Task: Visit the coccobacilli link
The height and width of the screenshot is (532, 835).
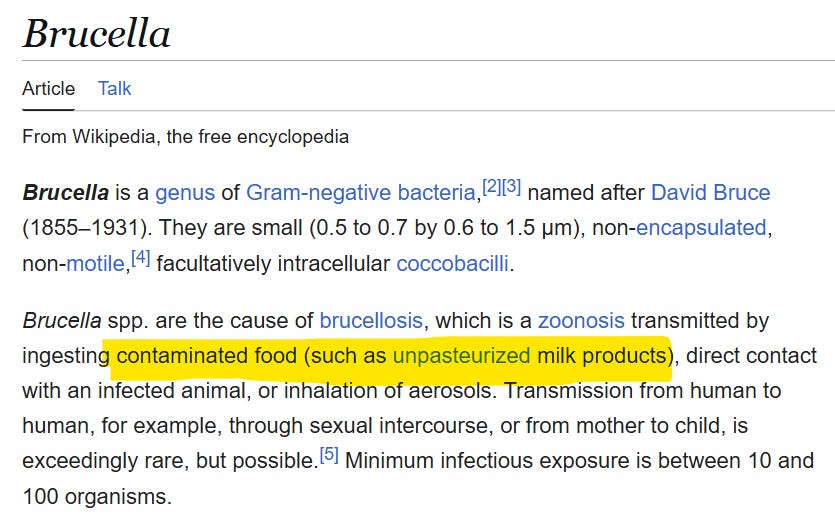Action: point(453,264)
